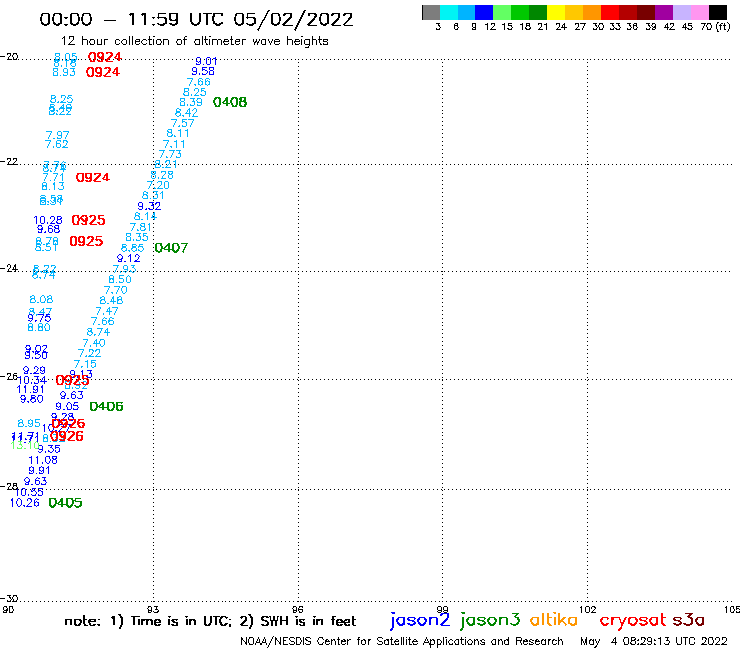The width and height of the screenshot is (740, 650).
Task: Select the latitude axis label "-22"
Action: click(9, 161)
